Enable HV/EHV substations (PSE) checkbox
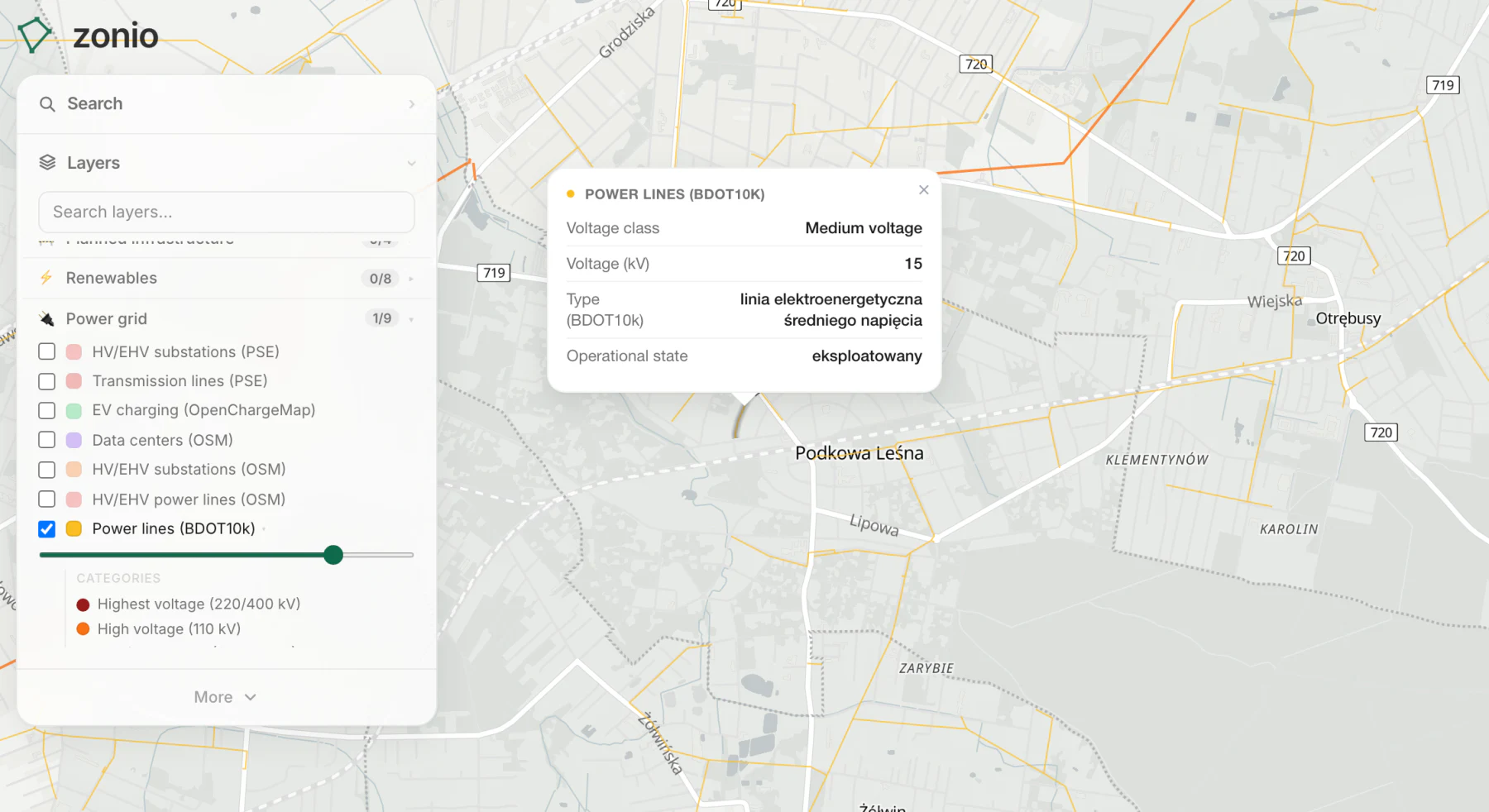The height and width of the screenshot is (812, 1489). click(47, 351)
